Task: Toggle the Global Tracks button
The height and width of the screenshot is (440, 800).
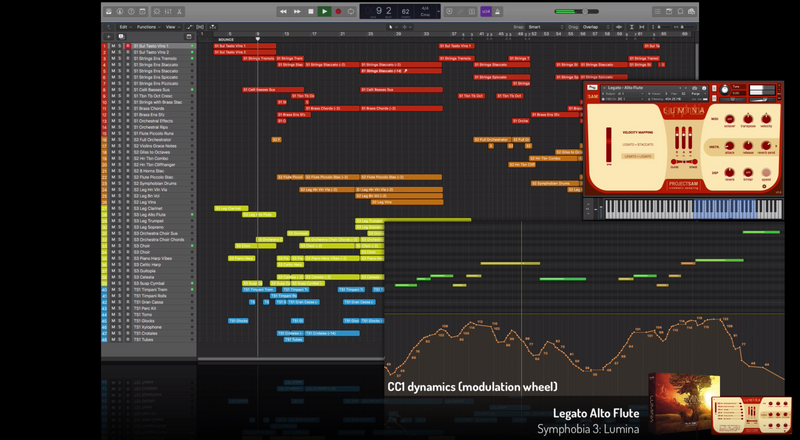Action: tap(189, 37)
